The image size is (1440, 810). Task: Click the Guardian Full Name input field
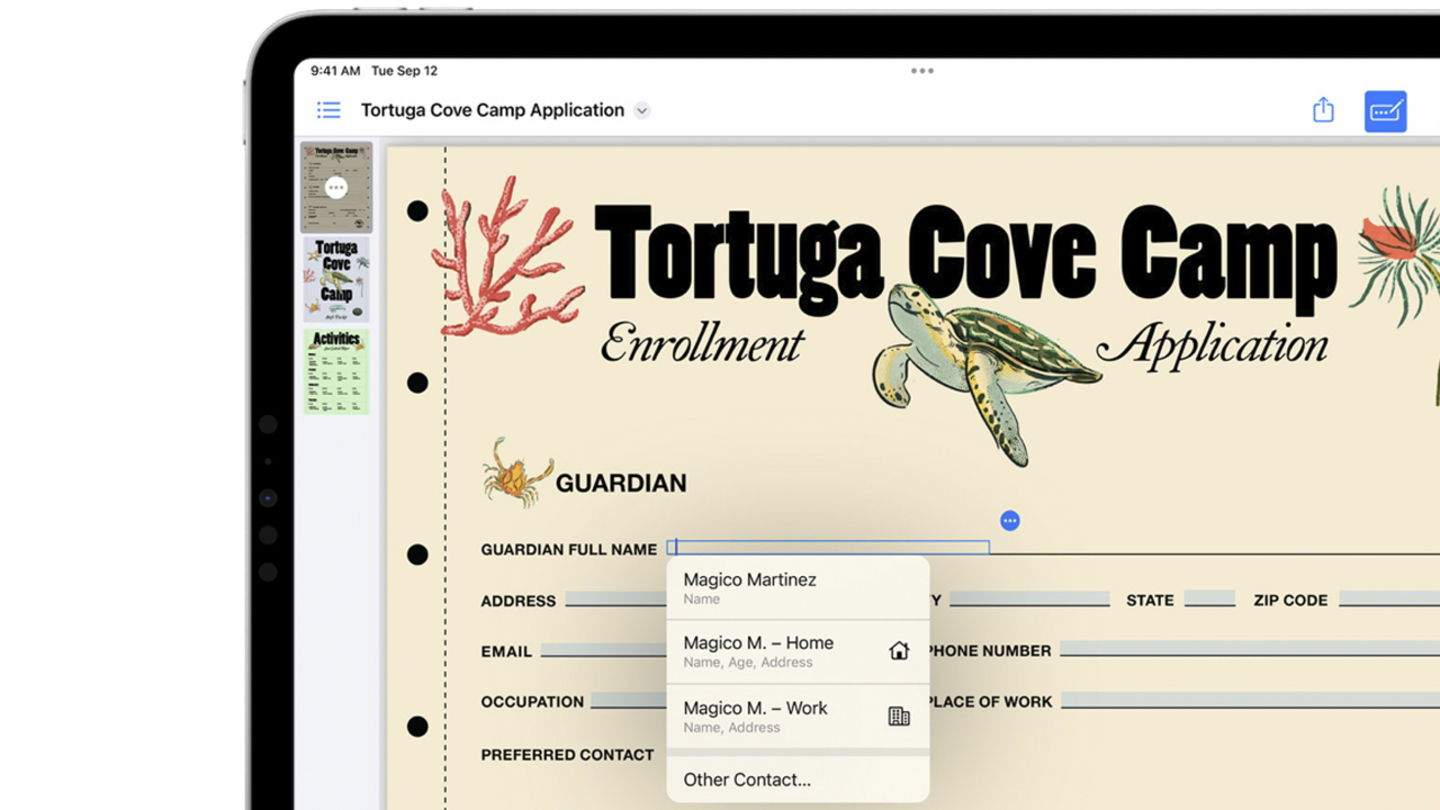[x=828, y=547]
